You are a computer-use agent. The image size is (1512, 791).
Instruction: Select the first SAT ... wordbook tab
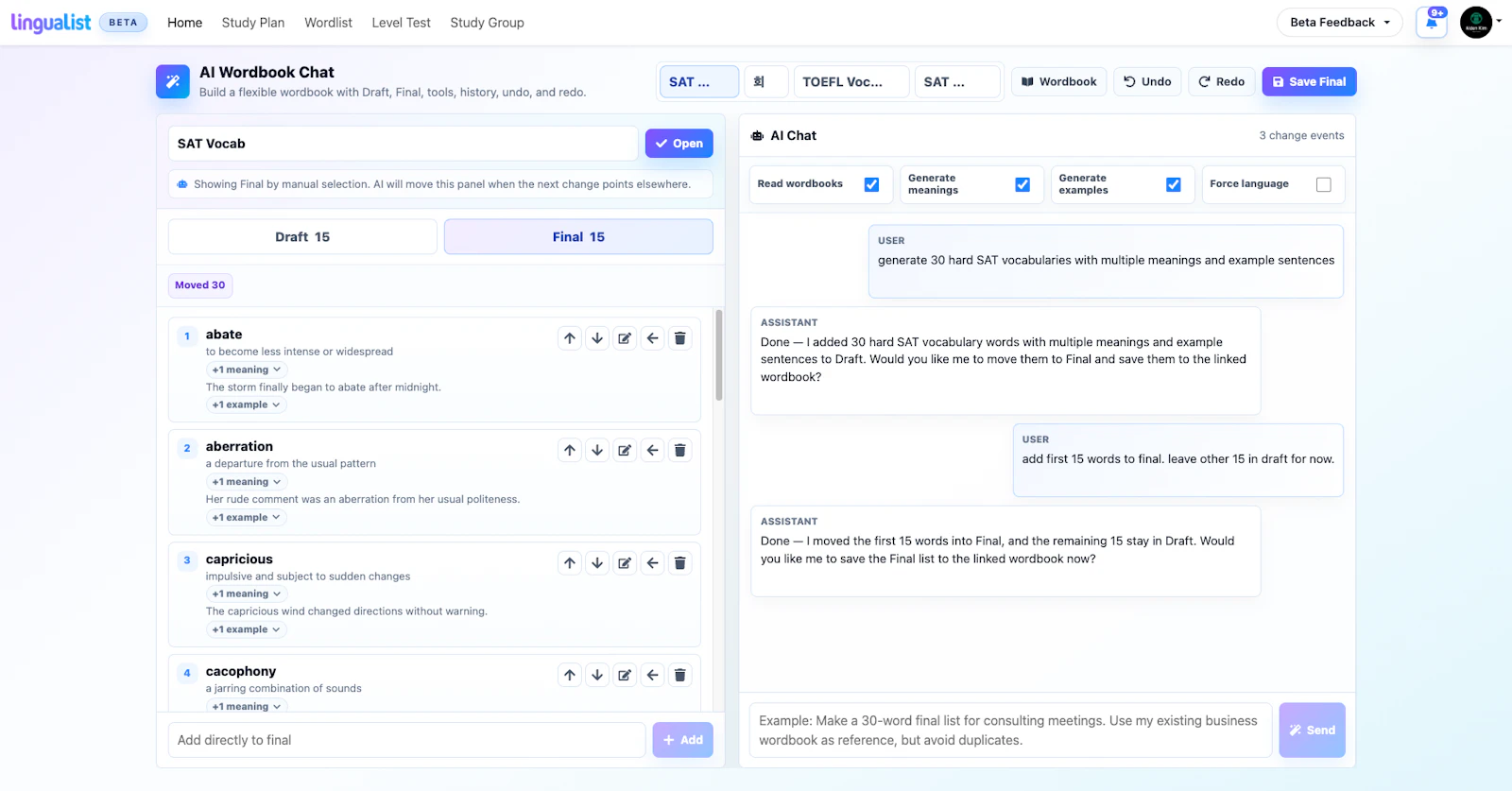pos(699,82)
